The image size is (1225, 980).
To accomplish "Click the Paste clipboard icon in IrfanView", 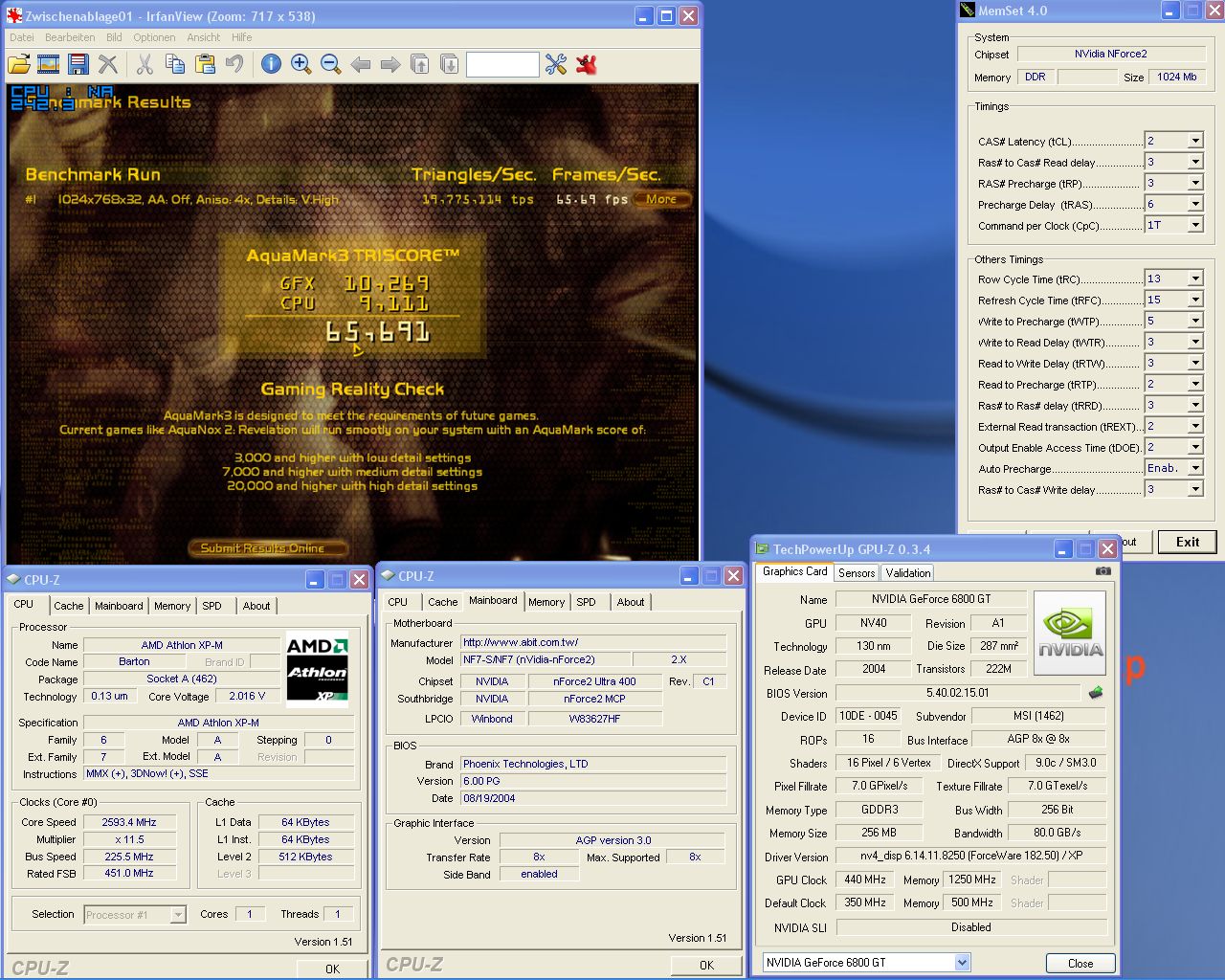I will pos(205,64).
